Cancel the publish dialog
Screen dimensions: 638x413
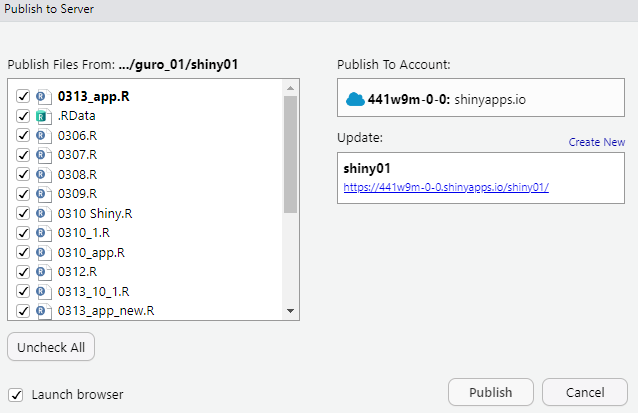click(x=585, y=392)
